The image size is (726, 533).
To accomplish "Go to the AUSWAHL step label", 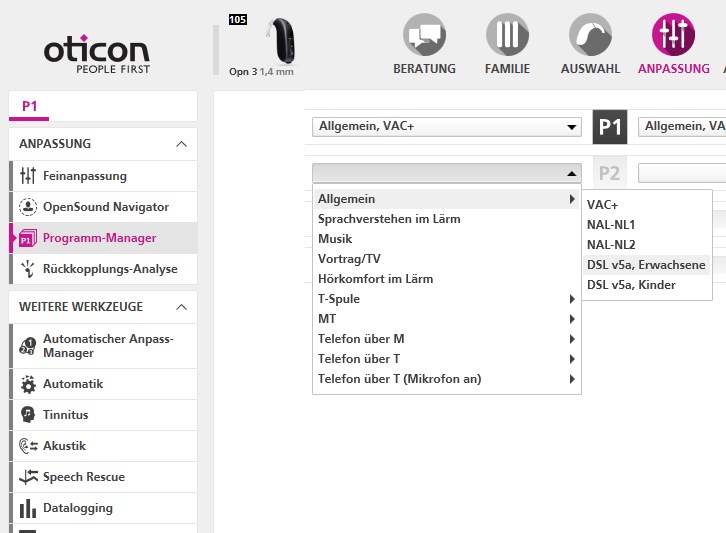I will point(590,69).
